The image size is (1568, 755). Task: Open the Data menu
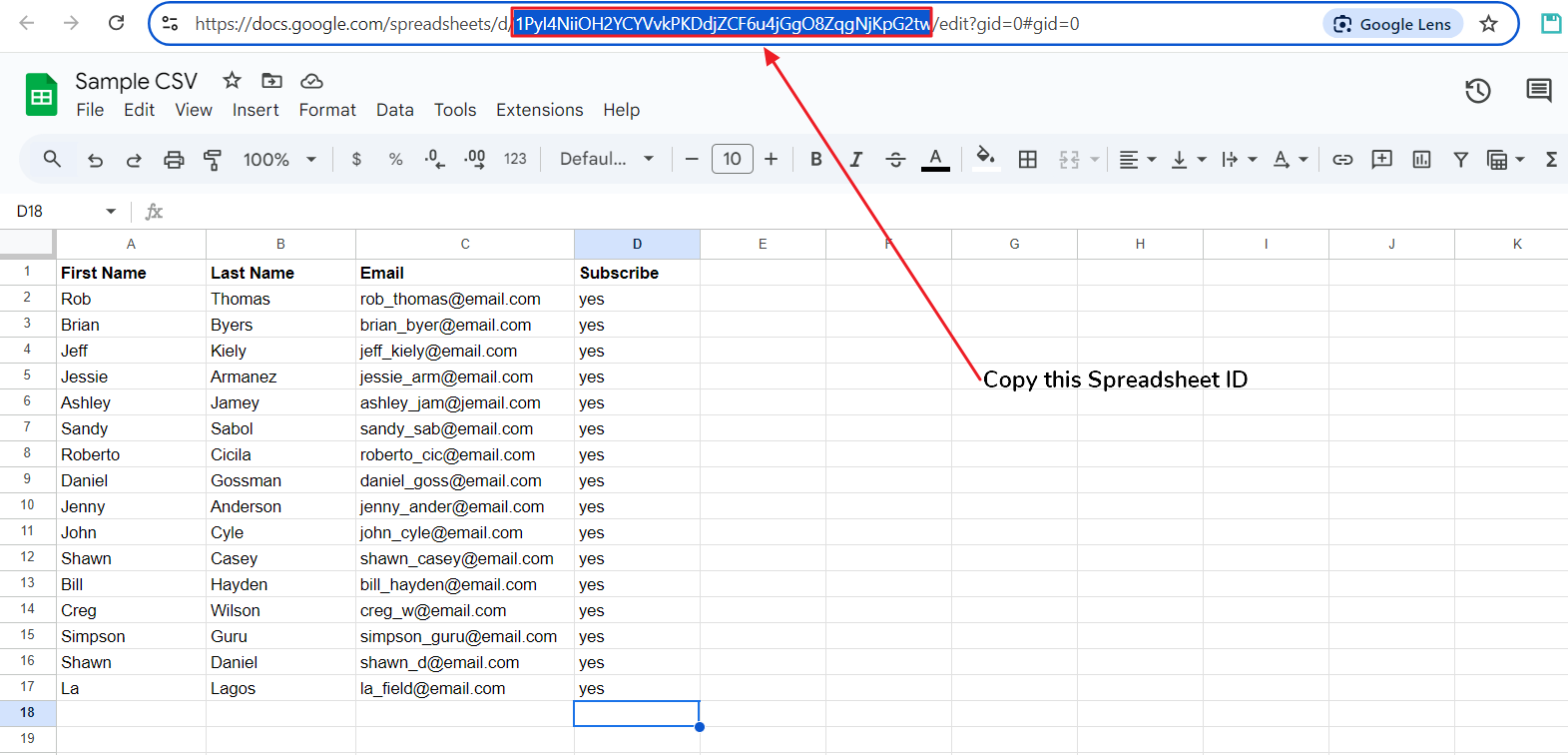pyautogui.click(x=394, y=110)
